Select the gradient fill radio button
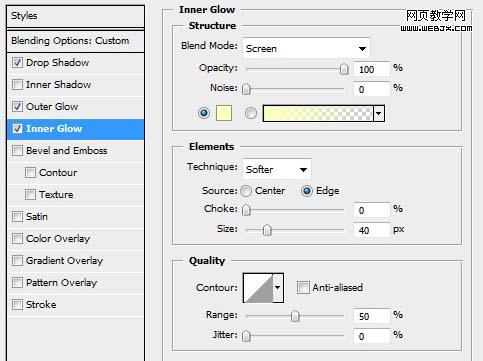 point(251,113)
